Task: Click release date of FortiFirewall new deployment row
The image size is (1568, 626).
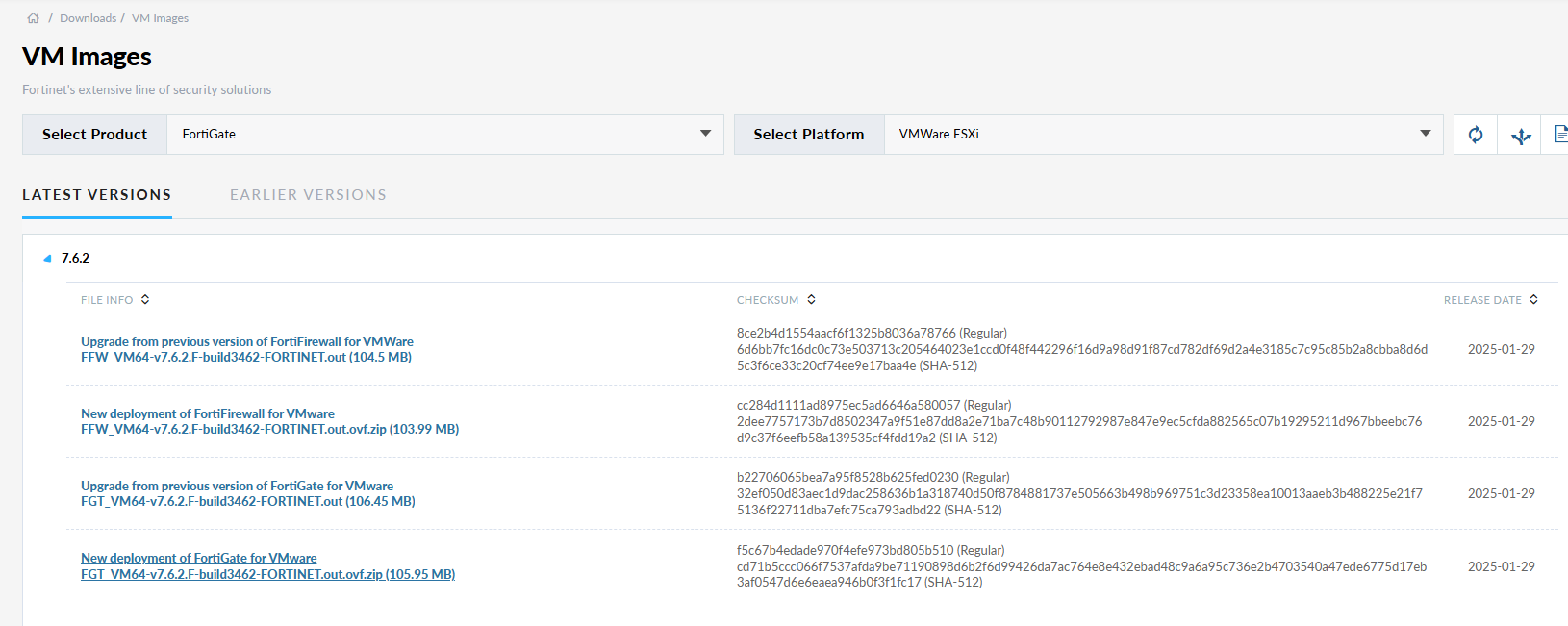Action: click(1501, 422)
